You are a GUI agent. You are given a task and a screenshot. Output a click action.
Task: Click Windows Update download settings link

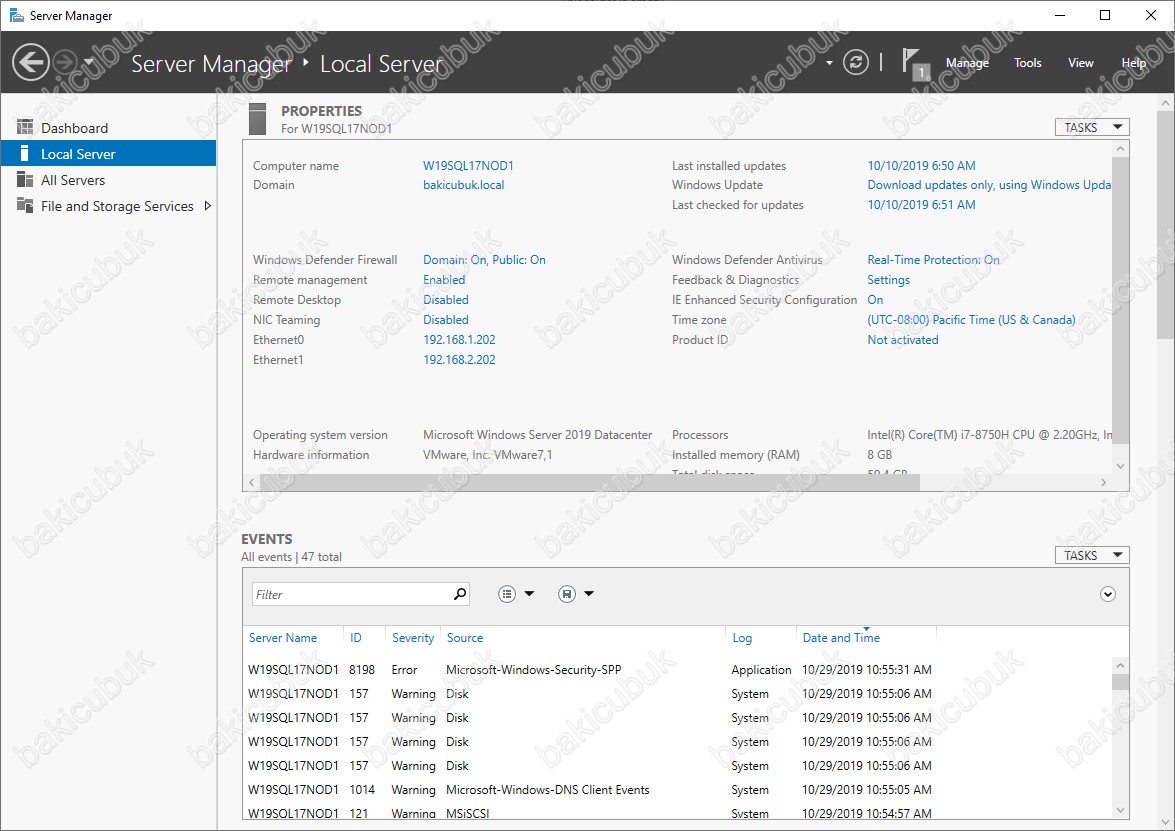click(988, 184)
